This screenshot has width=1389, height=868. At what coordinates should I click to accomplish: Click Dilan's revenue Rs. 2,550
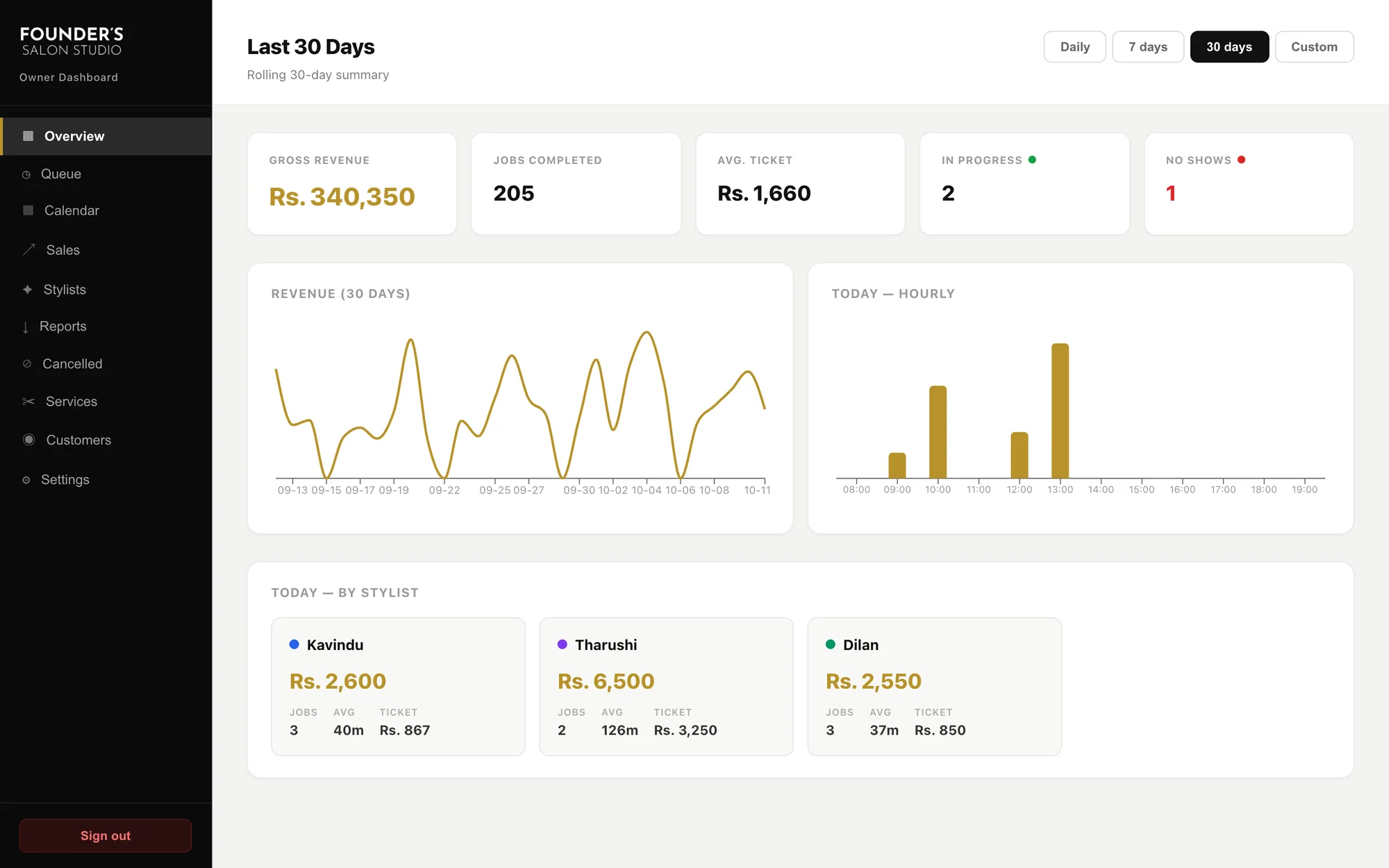click(874, 681)
